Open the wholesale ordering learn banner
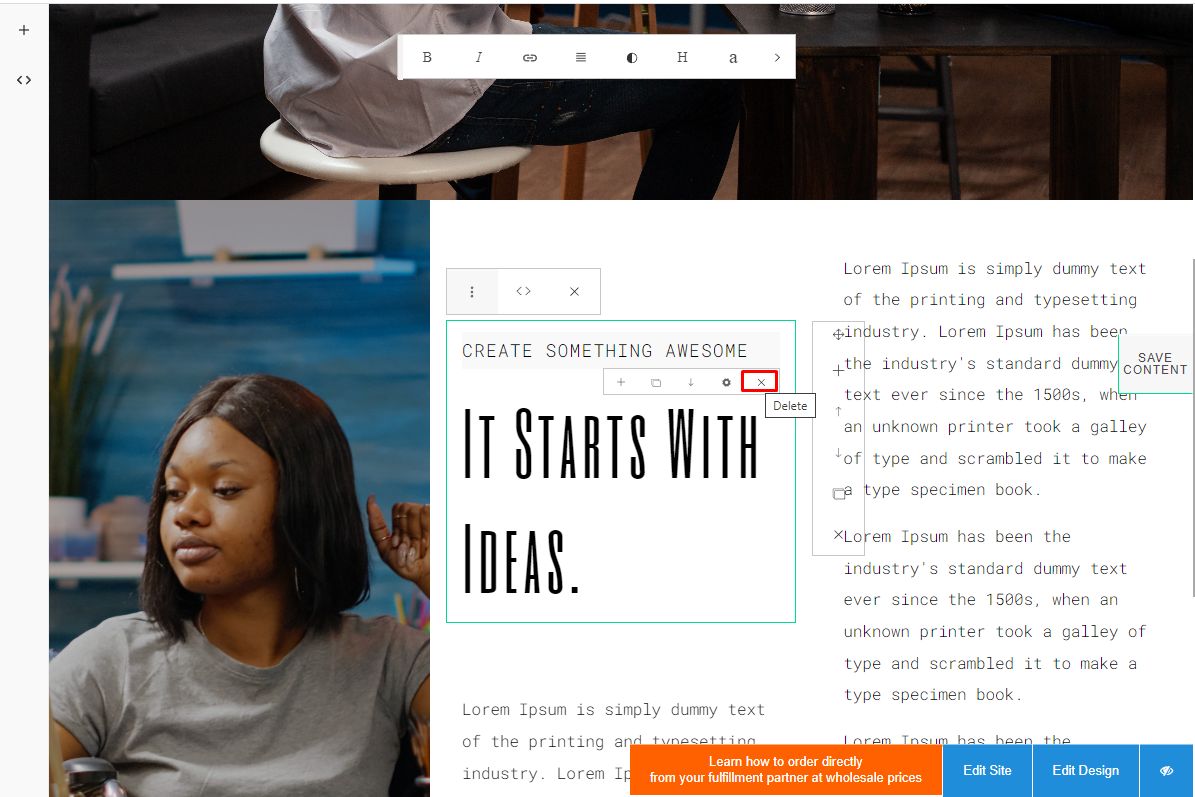 pos(786,770)
